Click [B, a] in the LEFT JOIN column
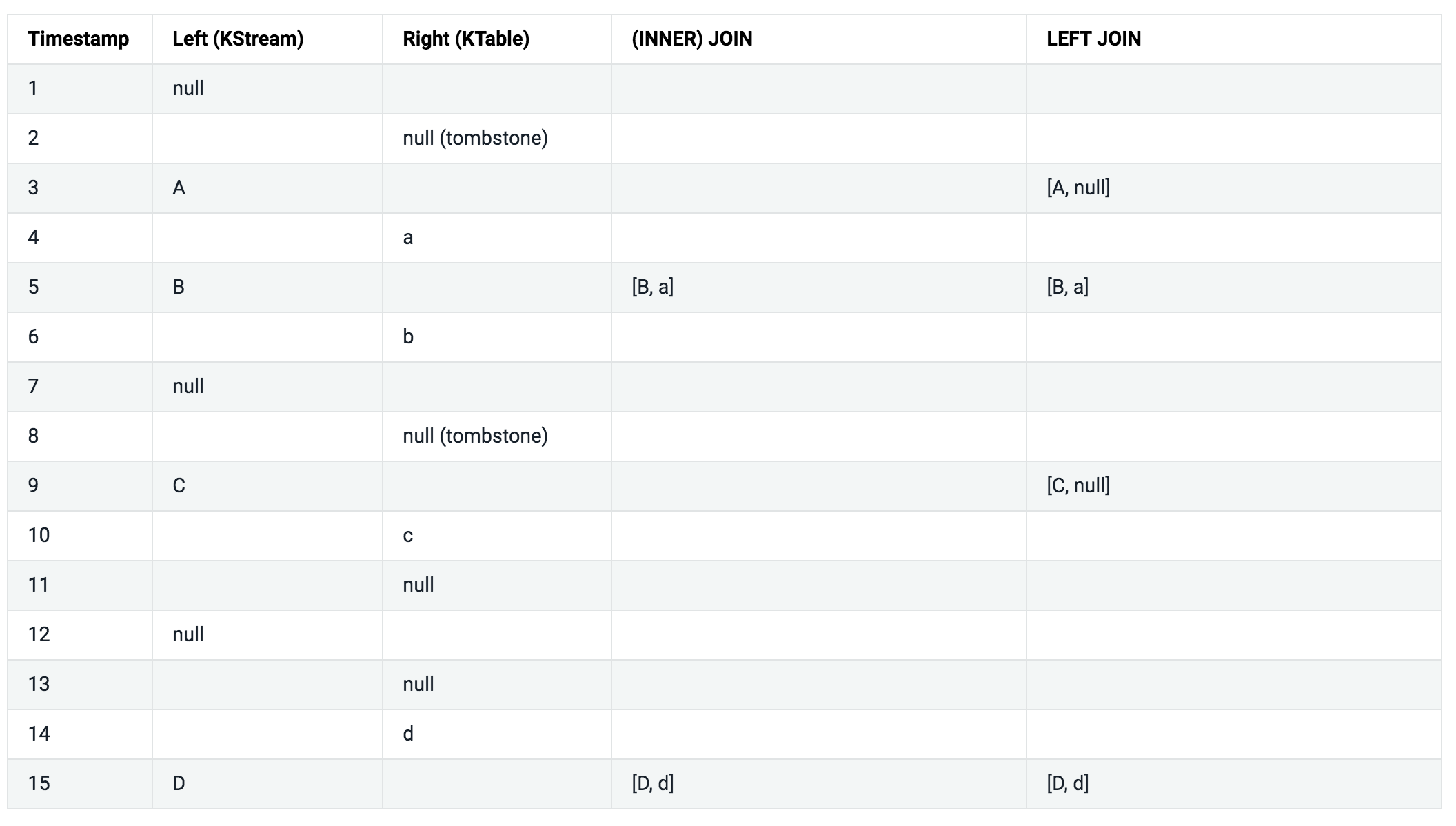1456x826 pixels. coord(1067,287)
